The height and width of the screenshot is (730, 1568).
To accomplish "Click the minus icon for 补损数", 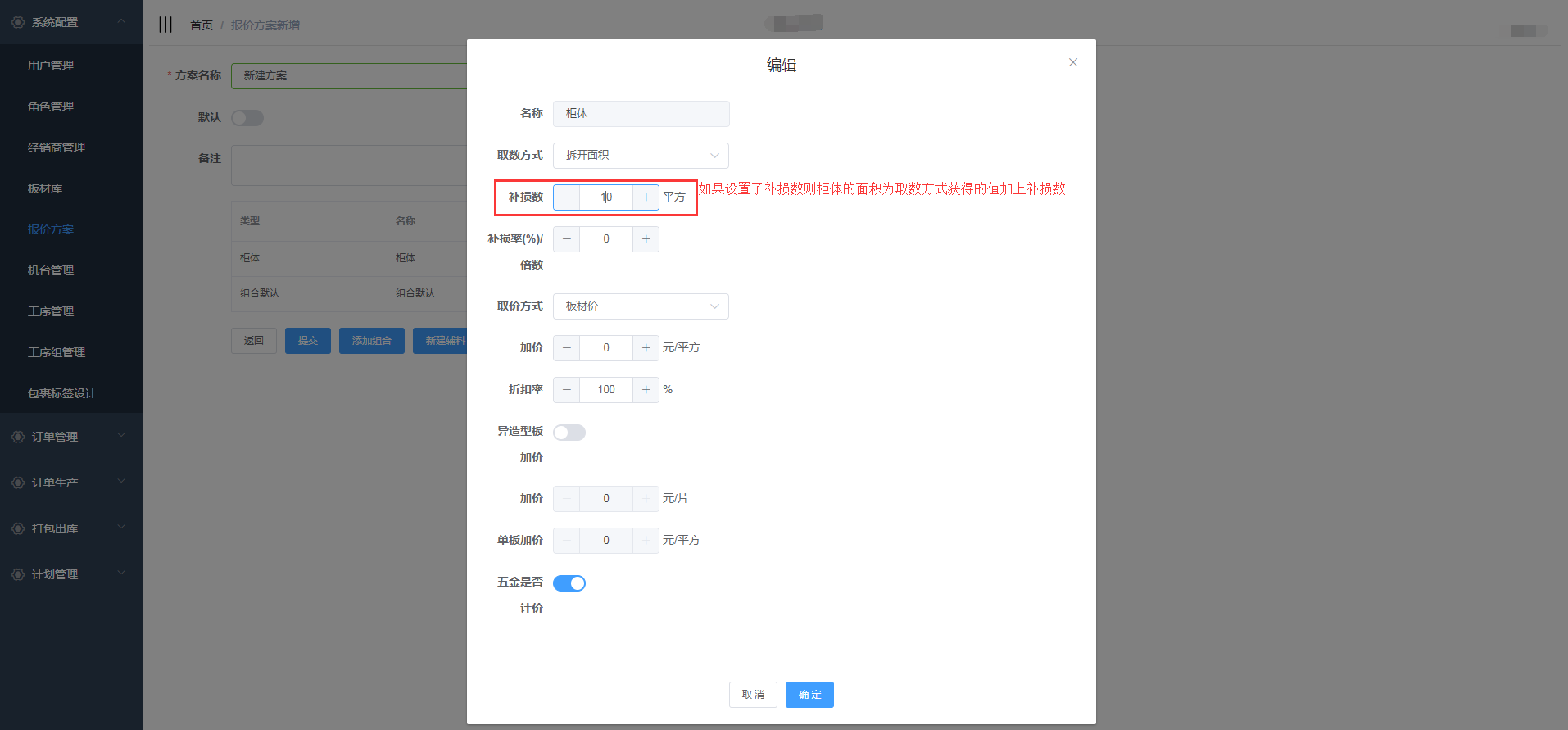I will 567,197.
